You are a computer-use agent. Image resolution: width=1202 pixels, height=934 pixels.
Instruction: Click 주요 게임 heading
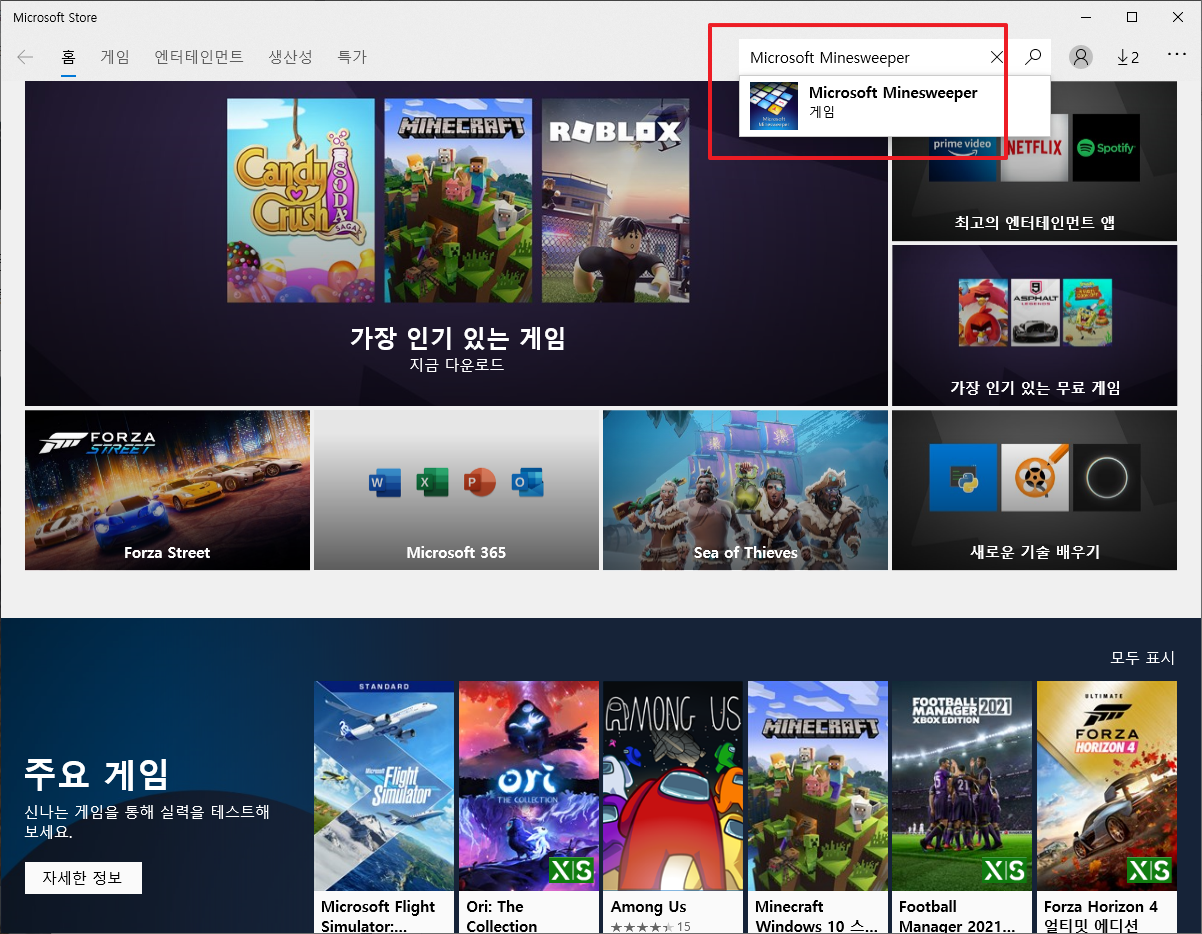[96, 773]
